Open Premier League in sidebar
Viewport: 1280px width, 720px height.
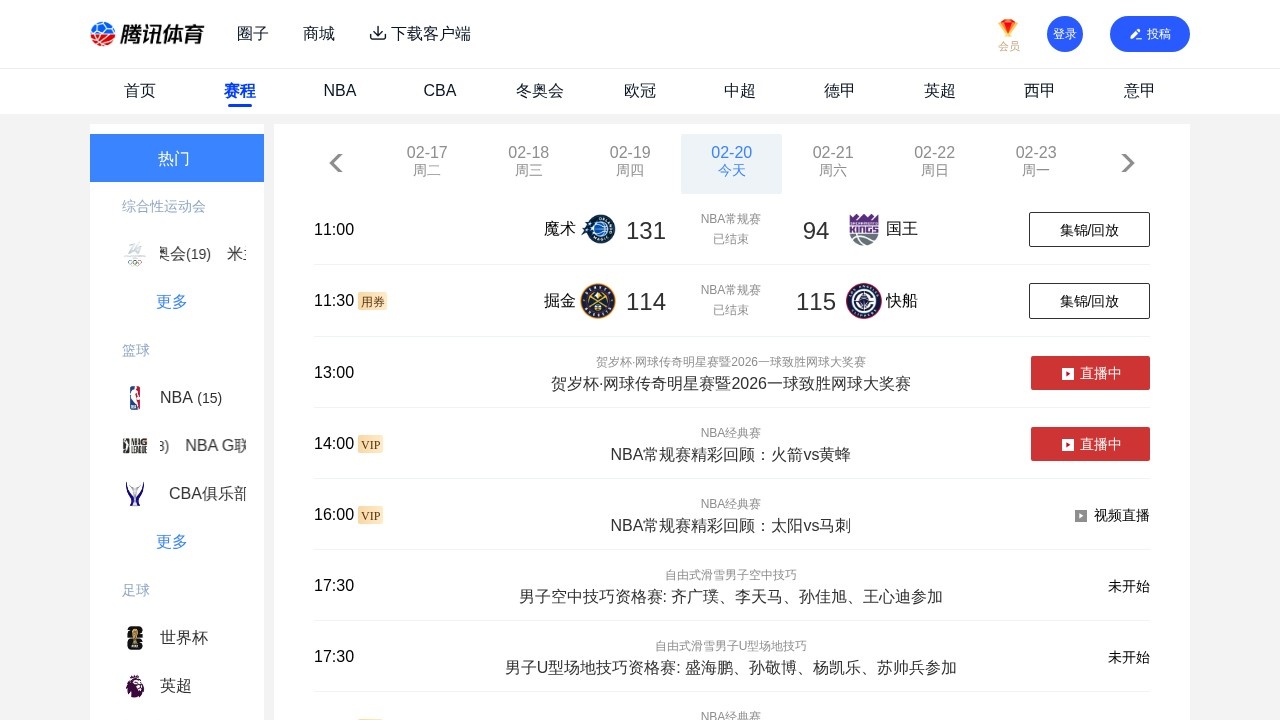(177, 686)
